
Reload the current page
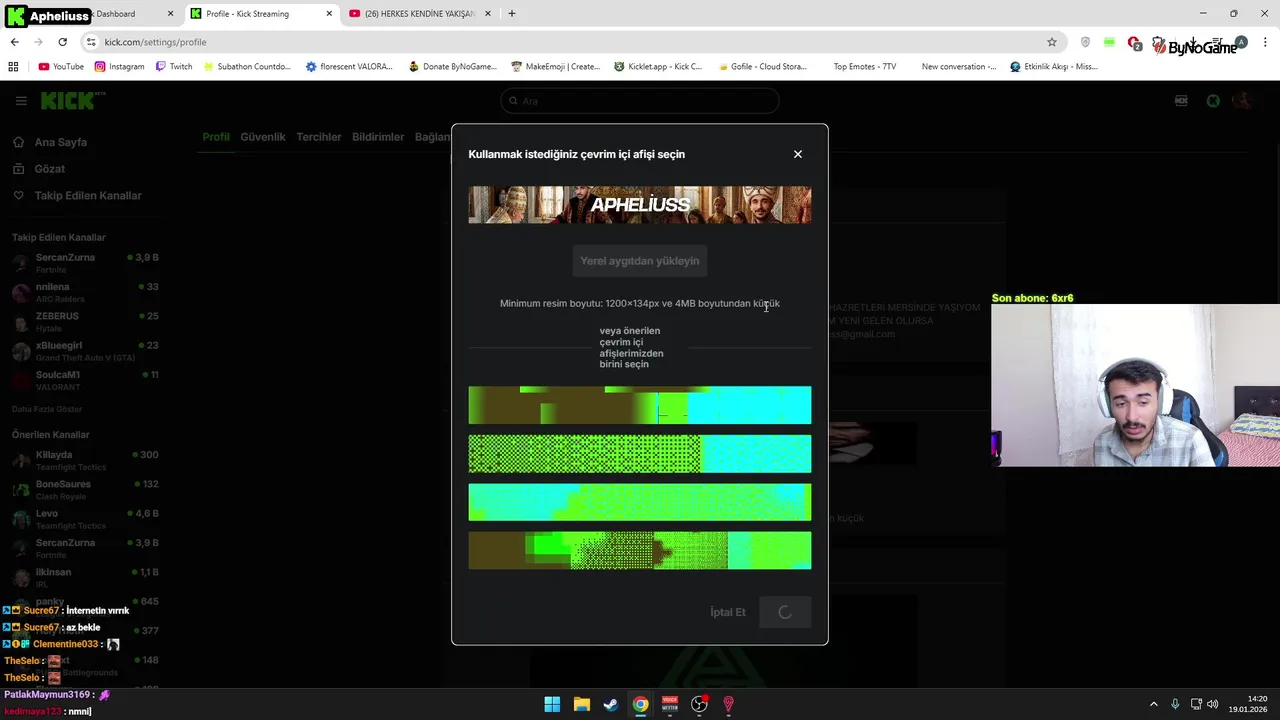point(62,42)
